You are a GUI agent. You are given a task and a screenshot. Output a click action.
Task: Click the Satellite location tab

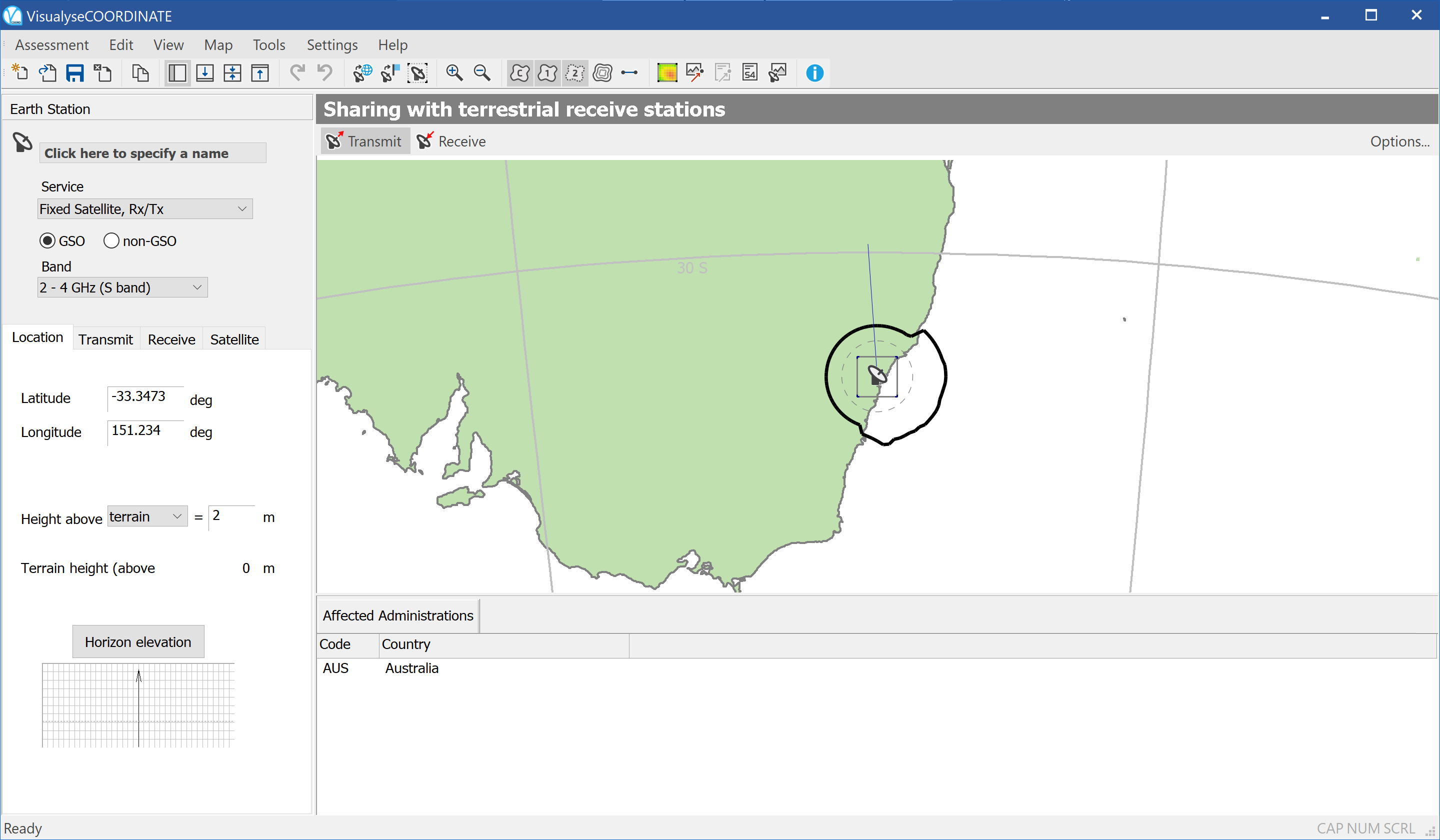click(234, 339)
